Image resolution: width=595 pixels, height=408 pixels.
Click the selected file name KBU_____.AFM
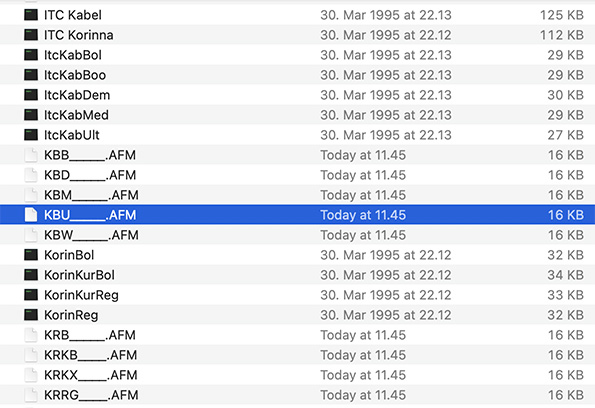click(90, 215)
